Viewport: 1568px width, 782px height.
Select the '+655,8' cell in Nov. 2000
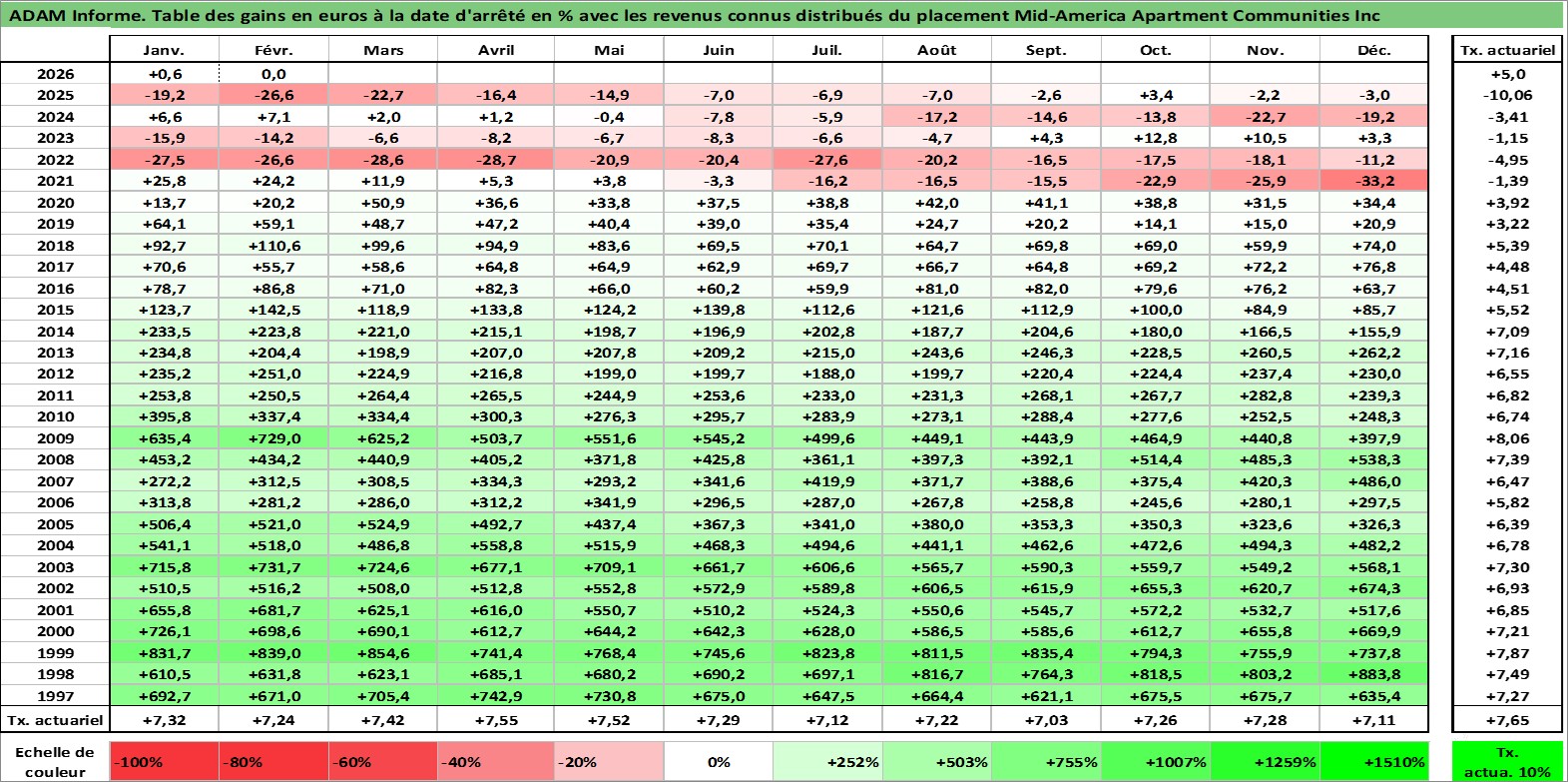[x=1265, y=631]
